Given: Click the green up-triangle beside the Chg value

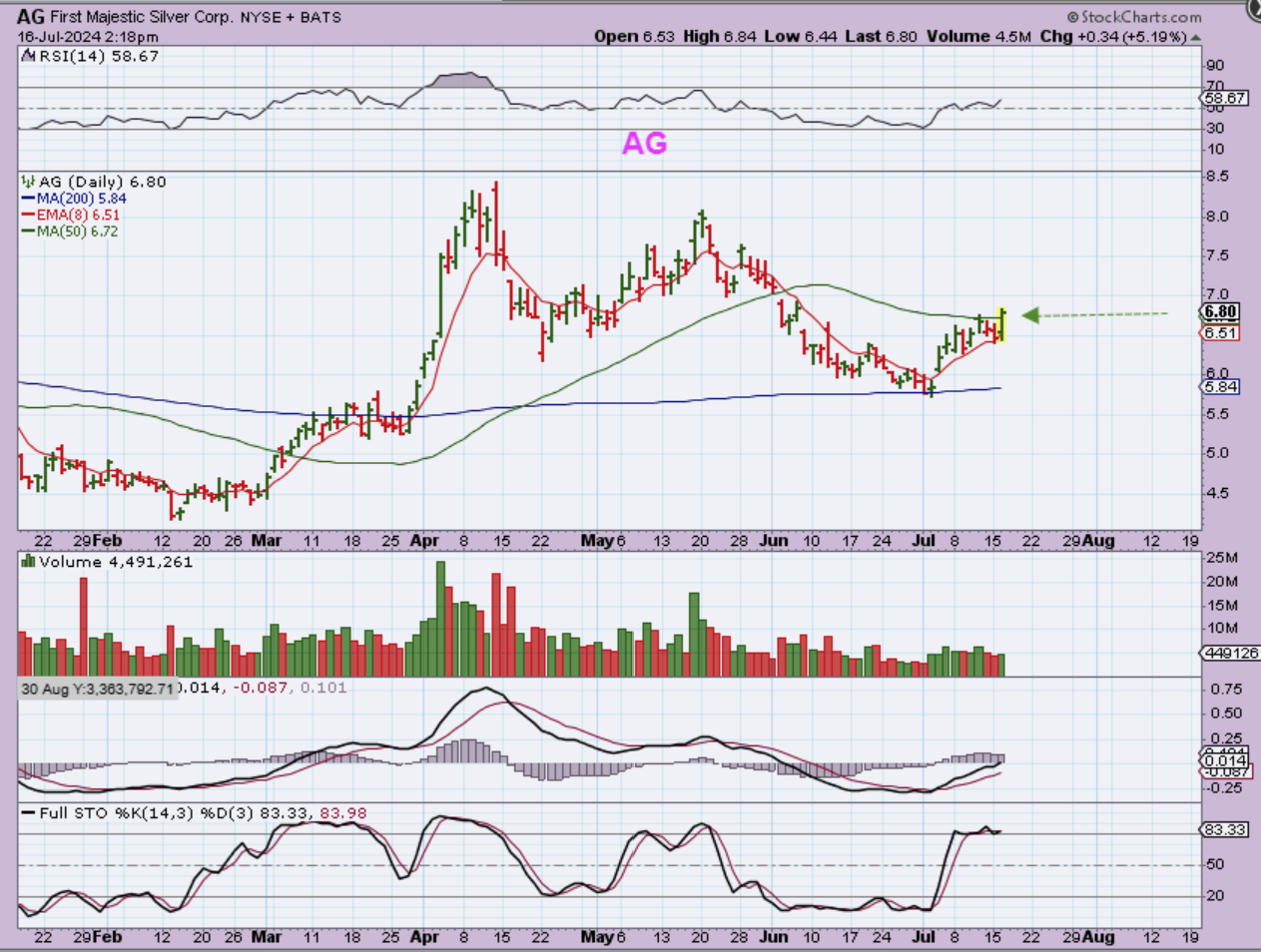Looking at the screenshot, I should (x=1196, y=37).
